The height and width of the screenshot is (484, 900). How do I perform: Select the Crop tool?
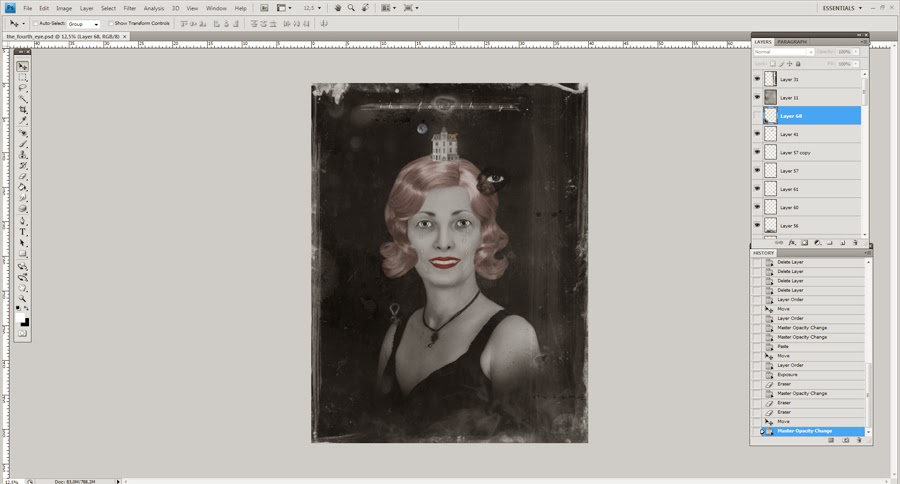pyautogui.click(x=23, y=109)
